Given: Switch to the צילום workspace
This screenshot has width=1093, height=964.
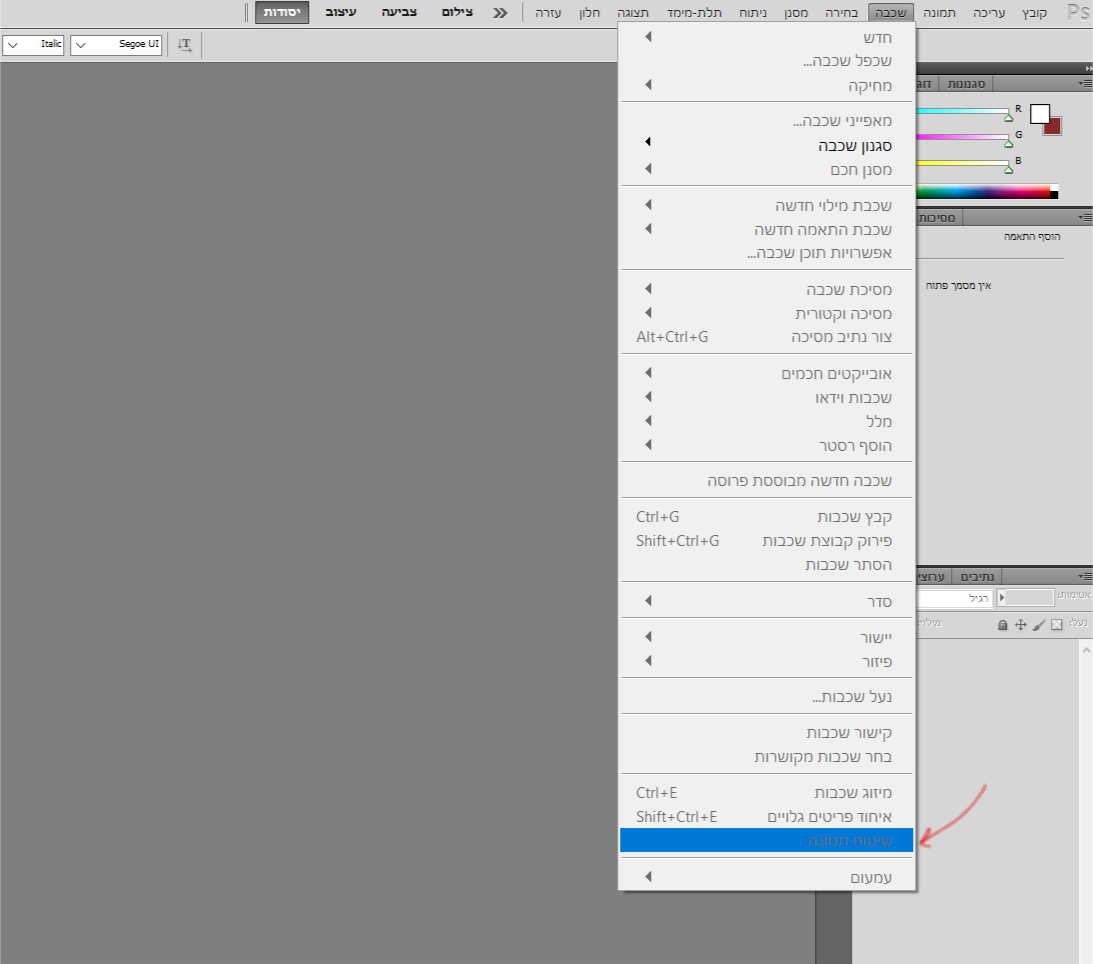Looking at the screenshot, I should (x=457, y=13).
